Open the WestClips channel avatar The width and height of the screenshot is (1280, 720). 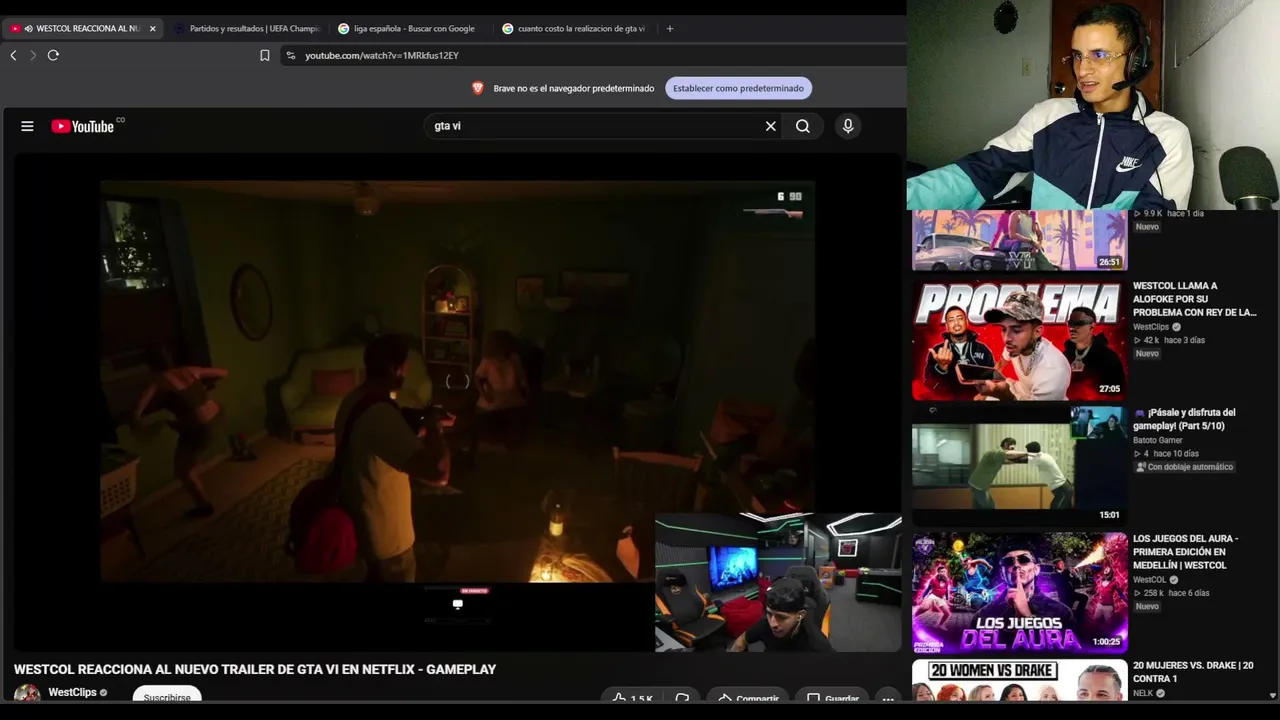click(27, 693)
